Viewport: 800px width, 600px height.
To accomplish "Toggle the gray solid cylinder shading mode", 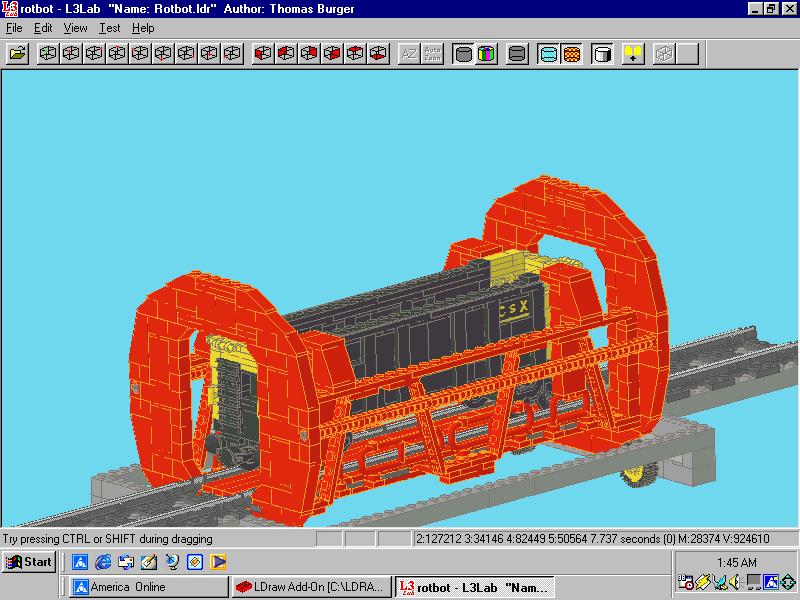I will (463, 54).
